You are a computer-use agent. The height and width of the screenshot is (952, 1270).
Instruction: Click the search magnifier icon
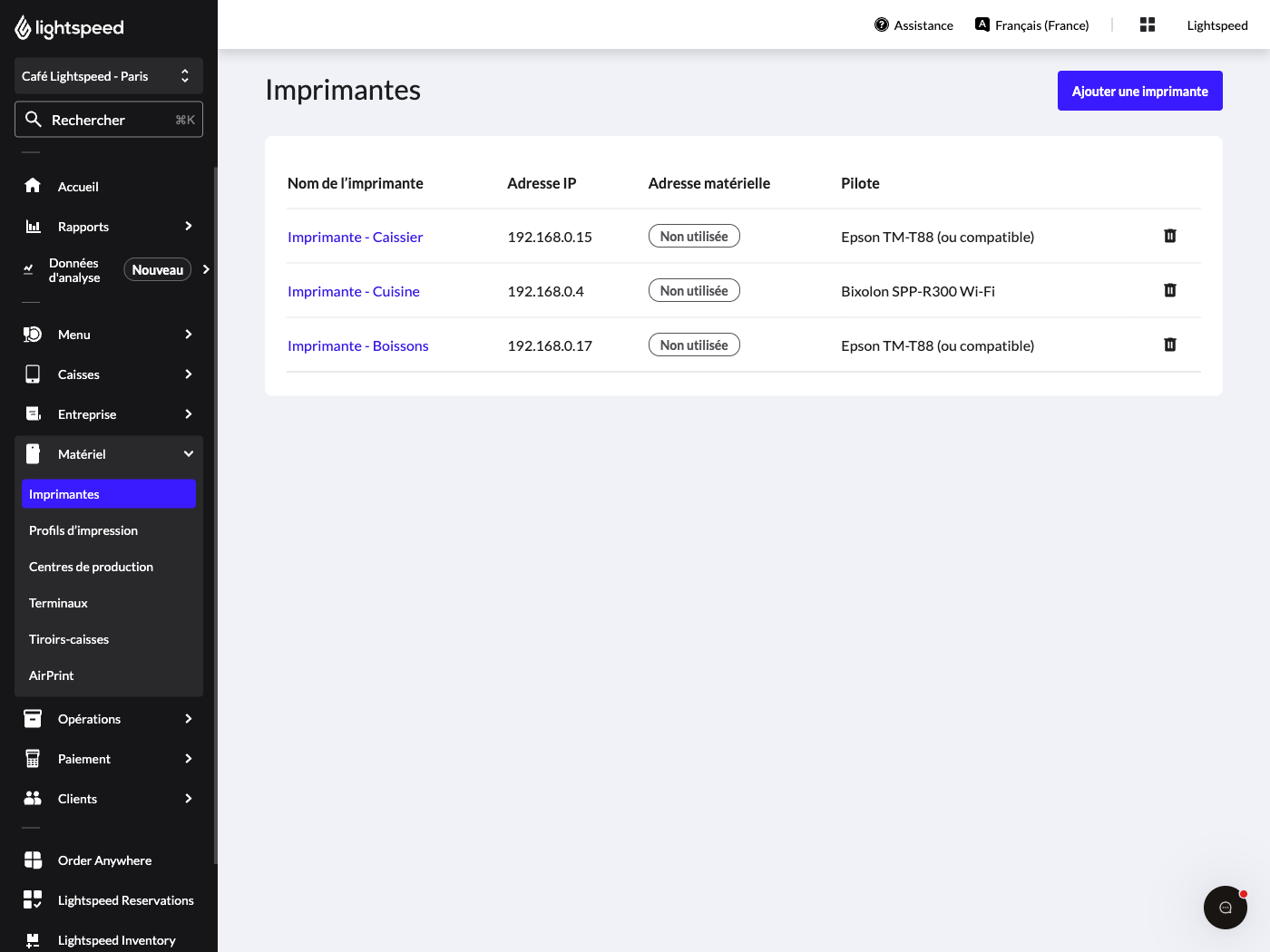34,119
